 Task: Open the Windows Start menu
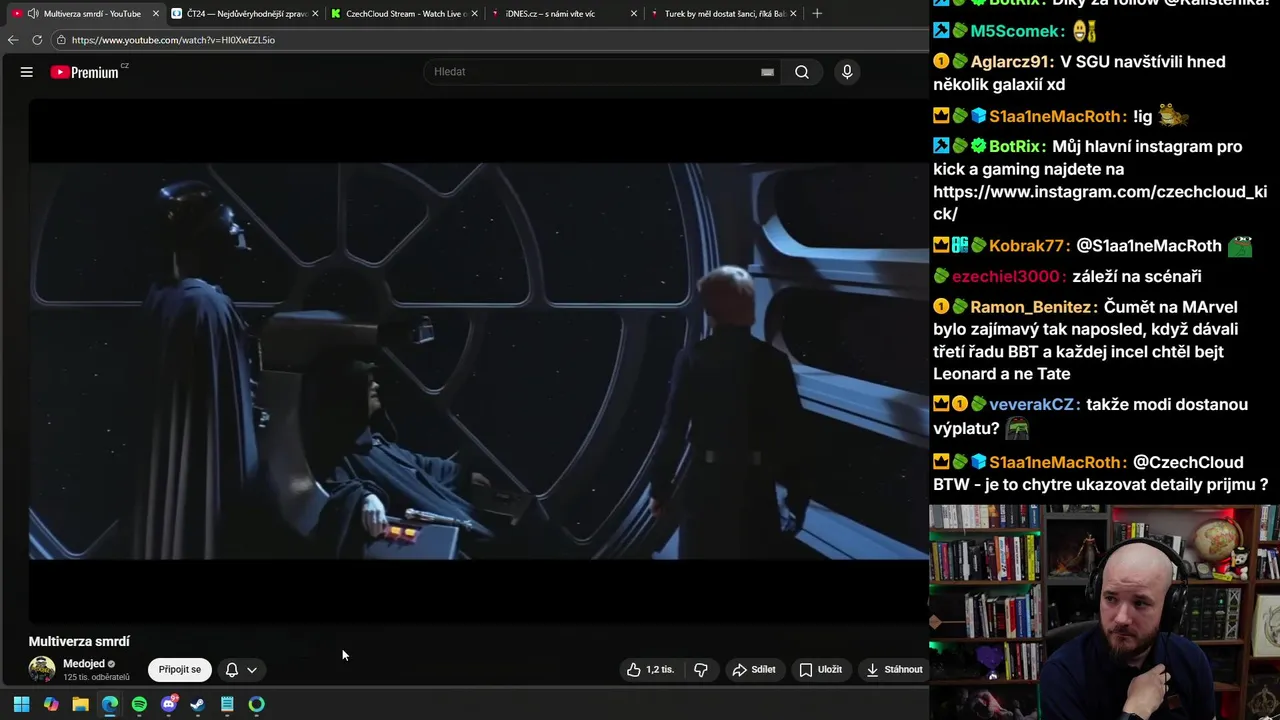tap(21, 704)
